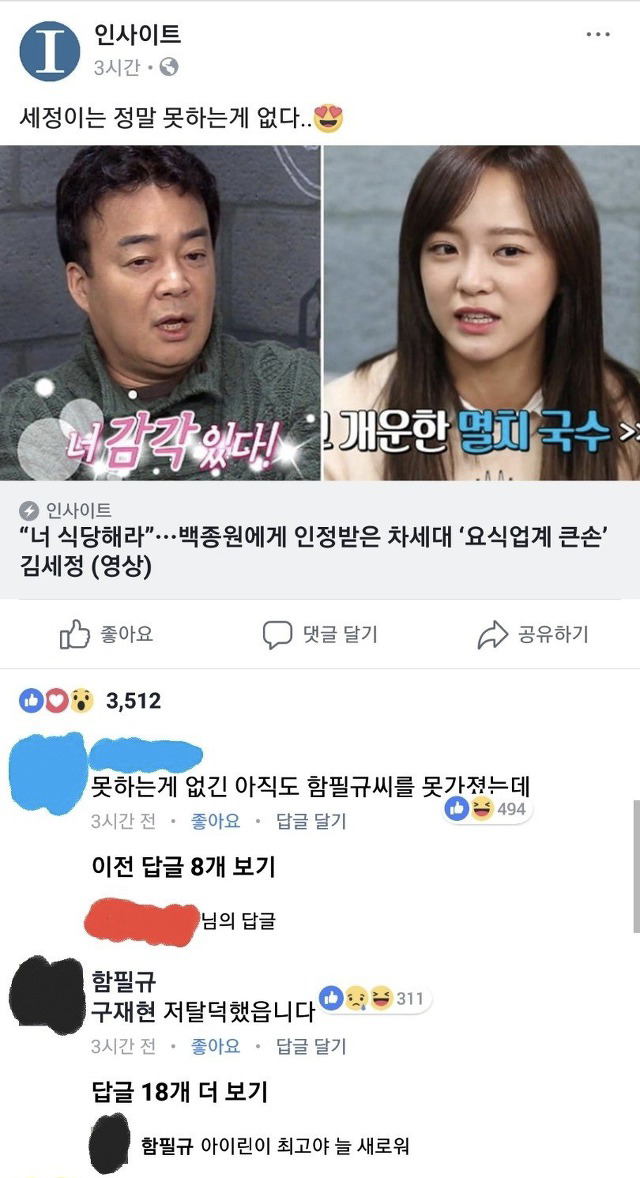Open the 인사이트 page name link
The height and width of the screenshot is (1178, 640).
(x=137, y=33)
